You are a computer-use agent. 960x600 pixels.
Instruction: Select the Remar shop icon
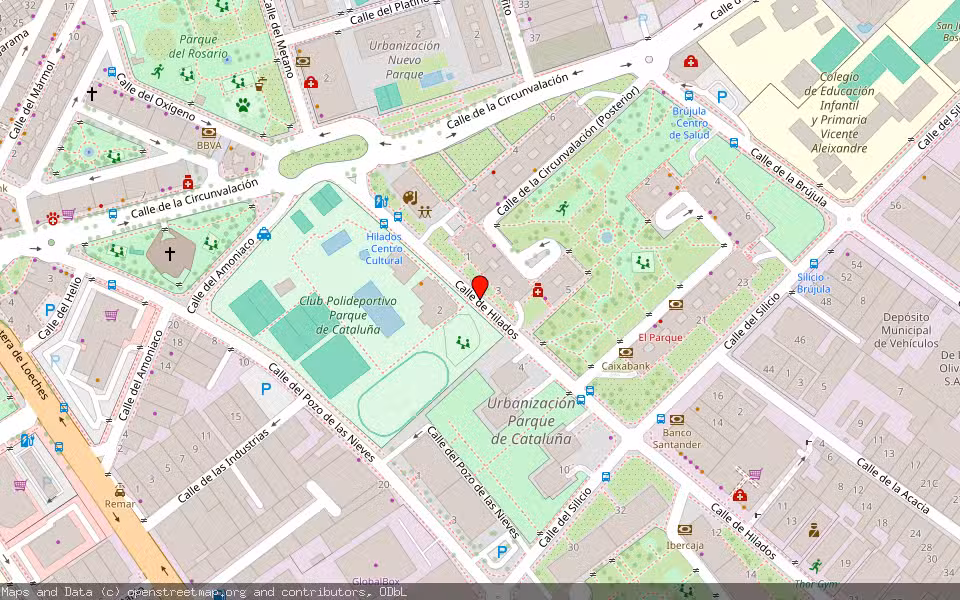point(120,491)
